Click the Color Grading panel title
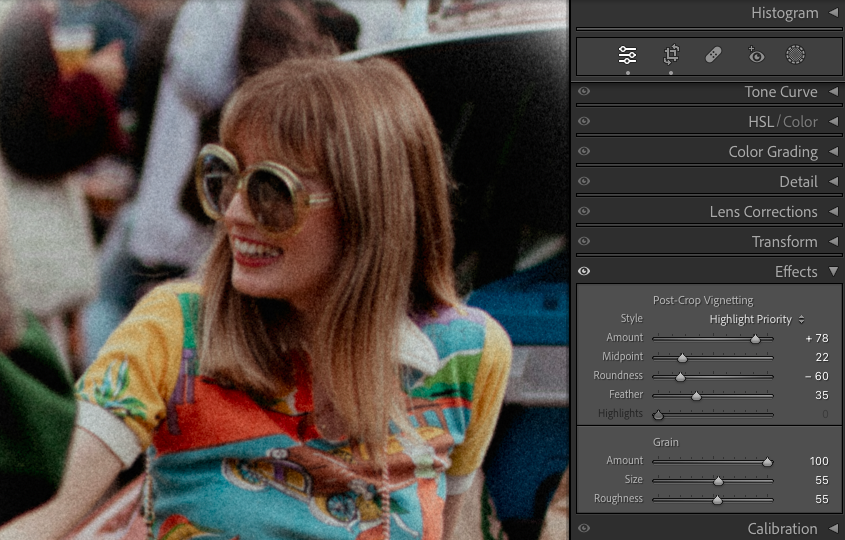 pyautogui.click(x=773, y=152)
